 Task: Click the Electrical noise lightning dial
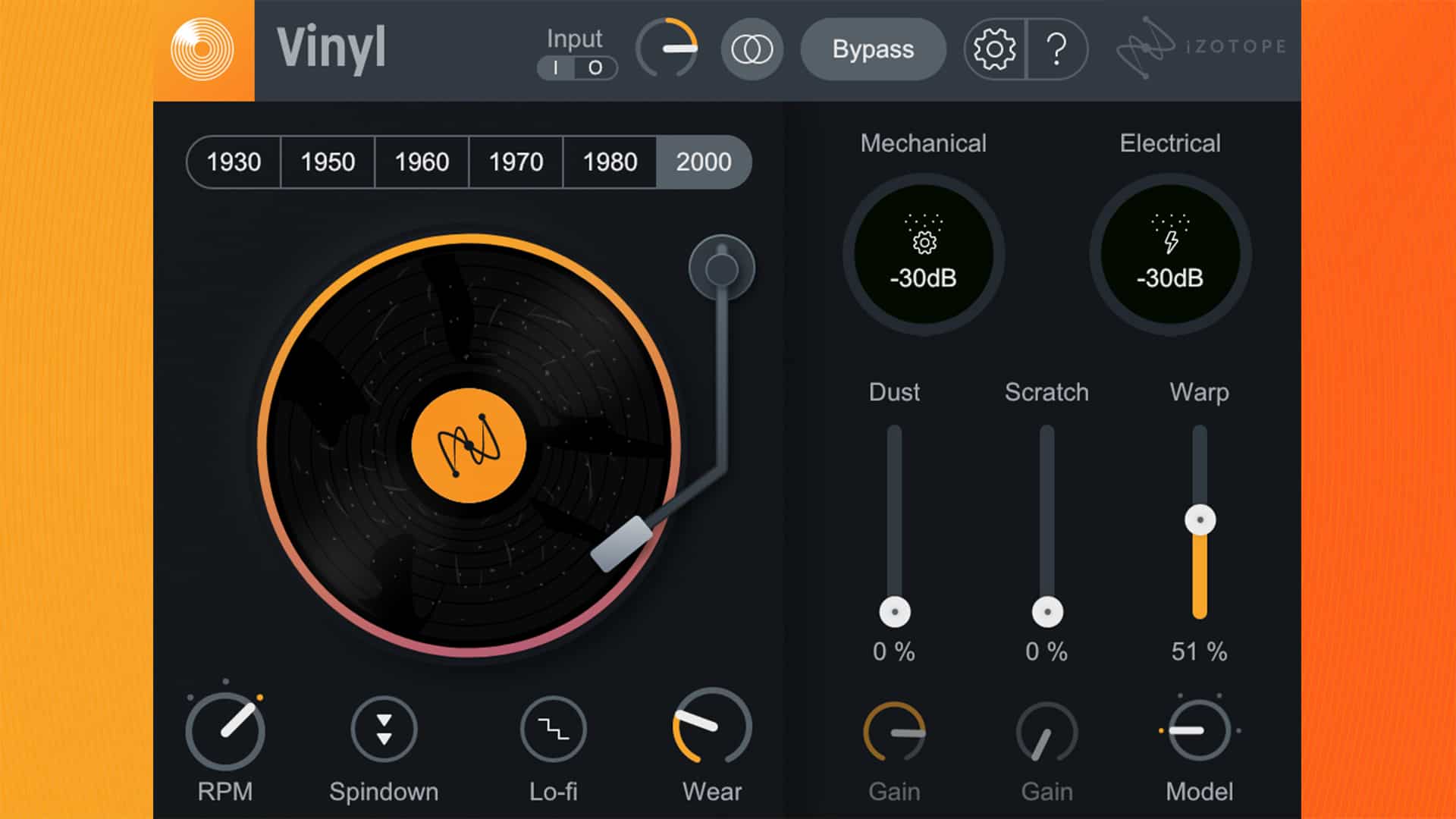(1170, 254)
